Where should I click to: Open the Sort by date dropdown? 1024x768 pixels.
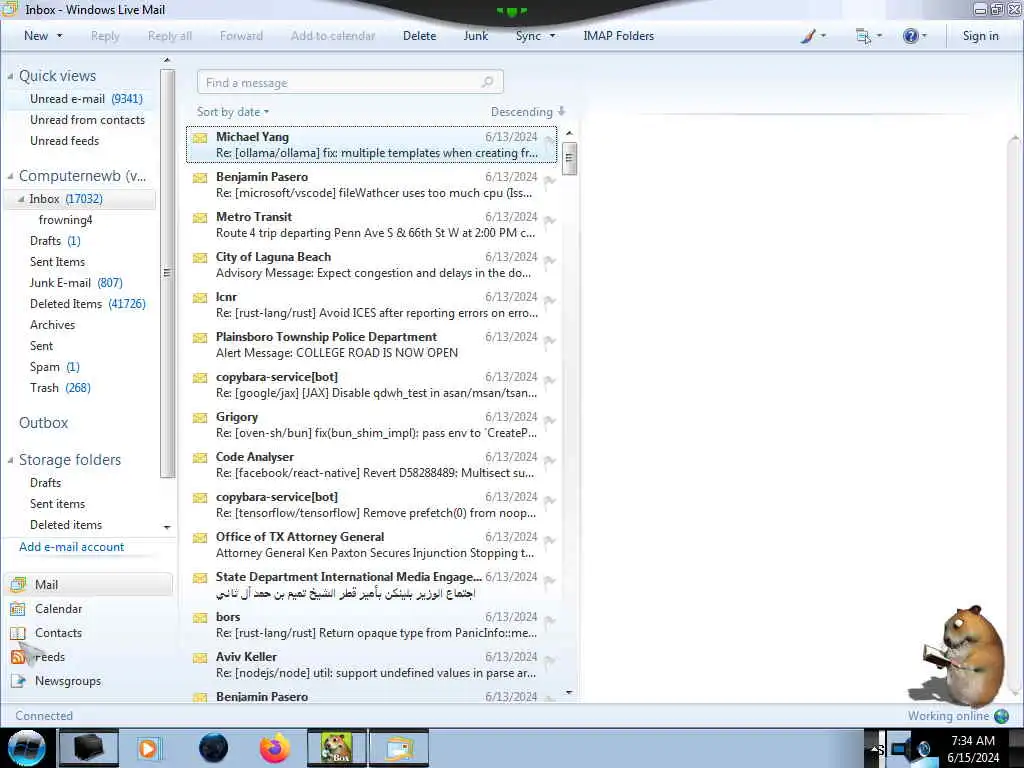click(233, 112)
